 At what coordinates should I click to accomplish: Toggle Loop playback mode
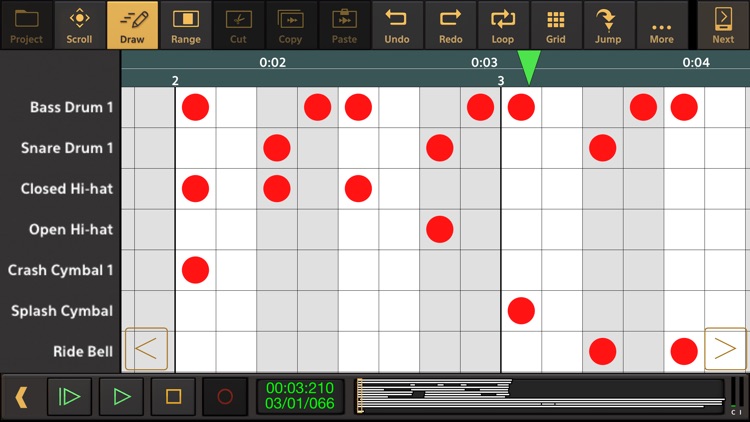503,25
